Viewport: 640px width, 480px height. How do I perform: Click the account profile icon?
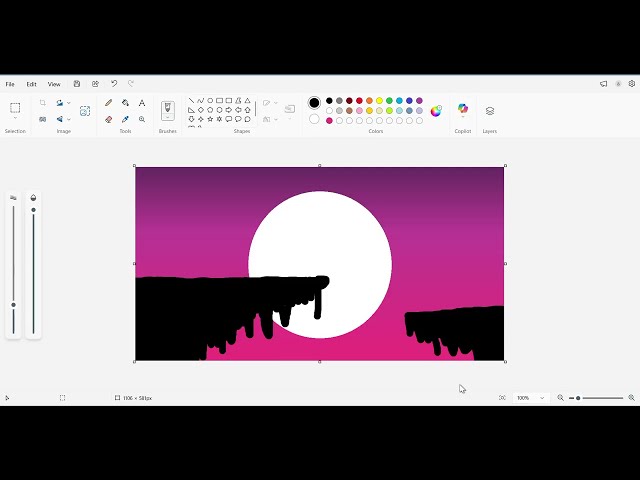click(618, 84)
